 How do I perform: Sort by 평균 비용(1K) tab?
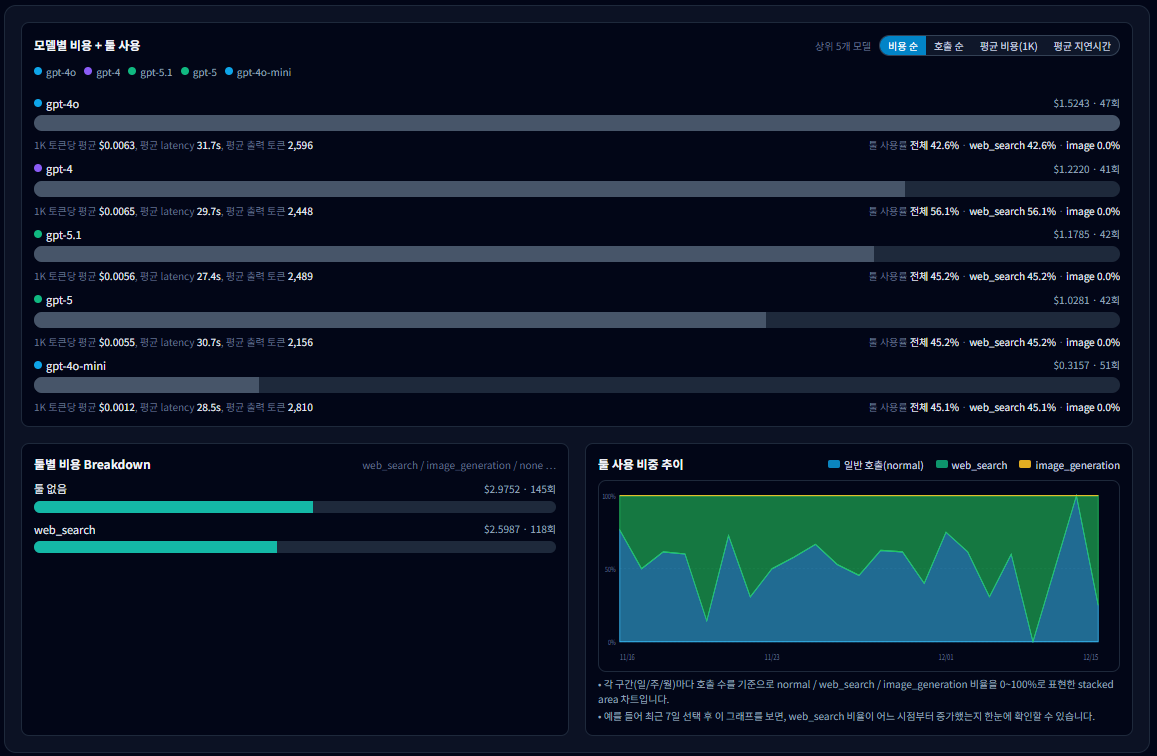tap(1008, 46)
